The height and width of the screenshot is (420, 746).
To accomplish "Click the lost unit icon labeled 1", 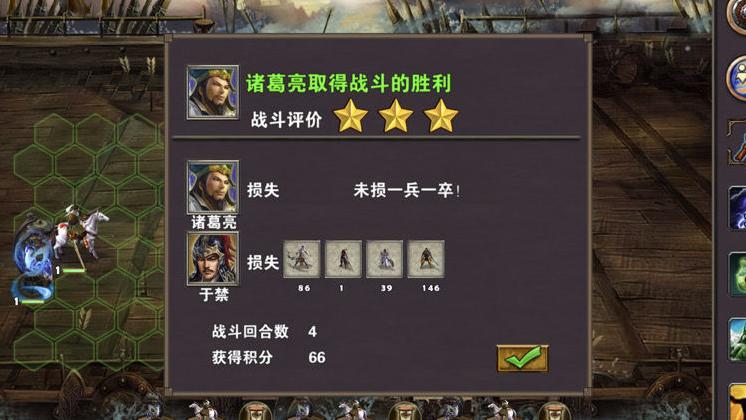I will tap(343, 259).
